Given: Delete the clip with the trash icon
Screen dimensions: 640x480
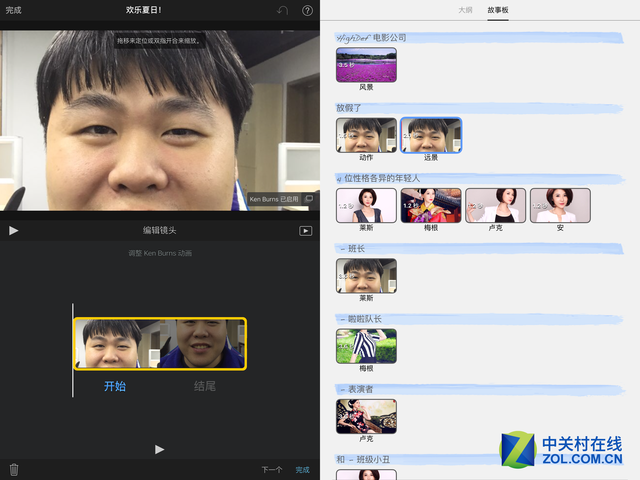Looking at the screenshot, I should pyautogui.click(x=14, y=469).
